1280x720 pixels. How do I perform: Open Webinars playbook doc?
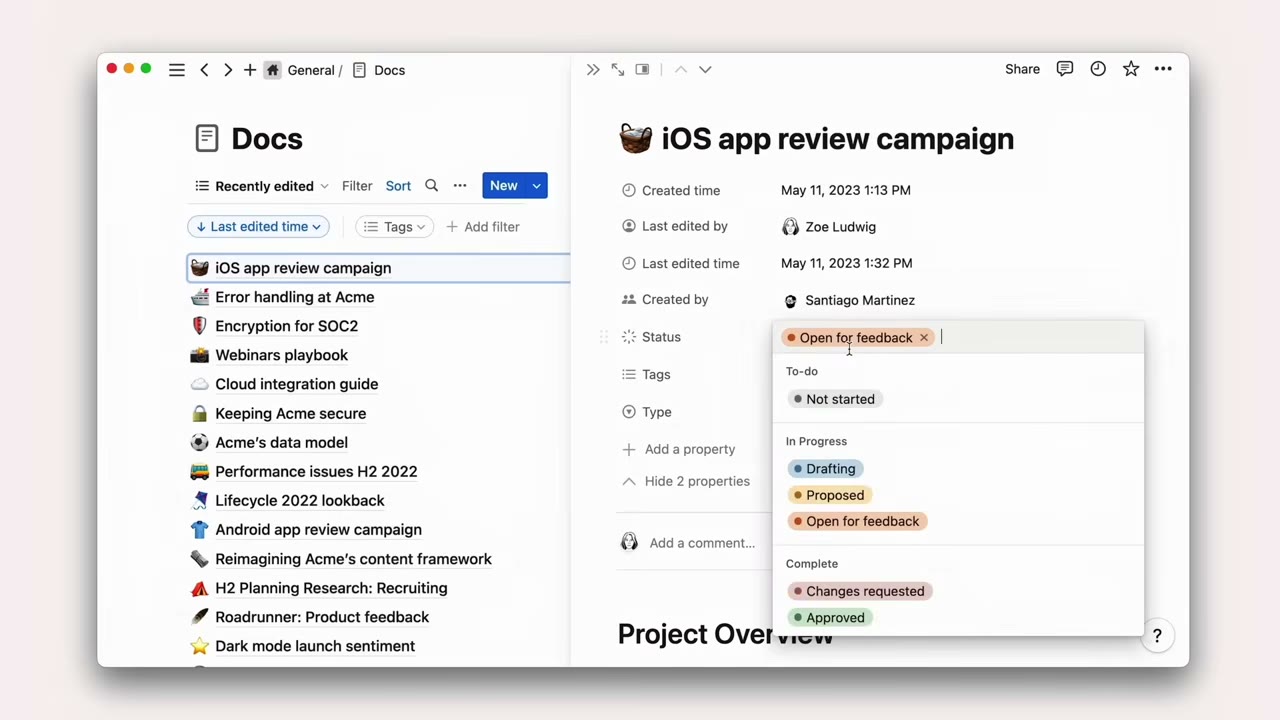[x=281, y=355]
